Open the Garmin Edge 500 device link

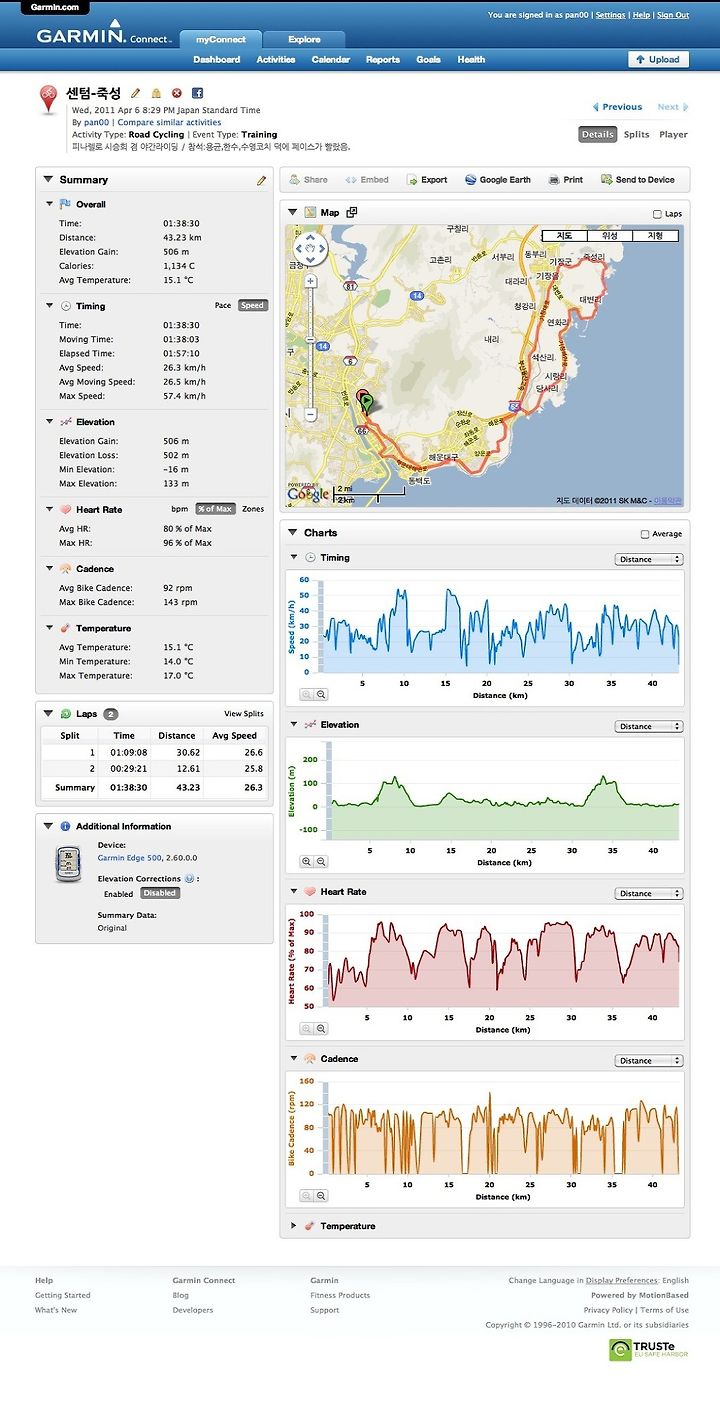point(129,857)
